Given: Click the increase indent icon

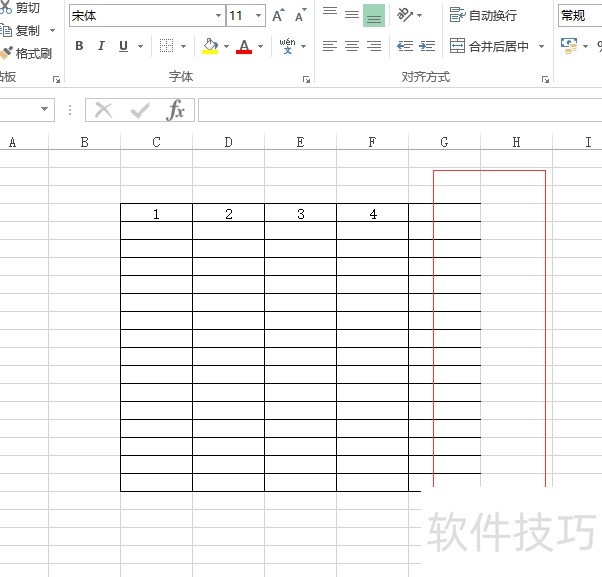Looking at the screenshot, I should point(427,46).
